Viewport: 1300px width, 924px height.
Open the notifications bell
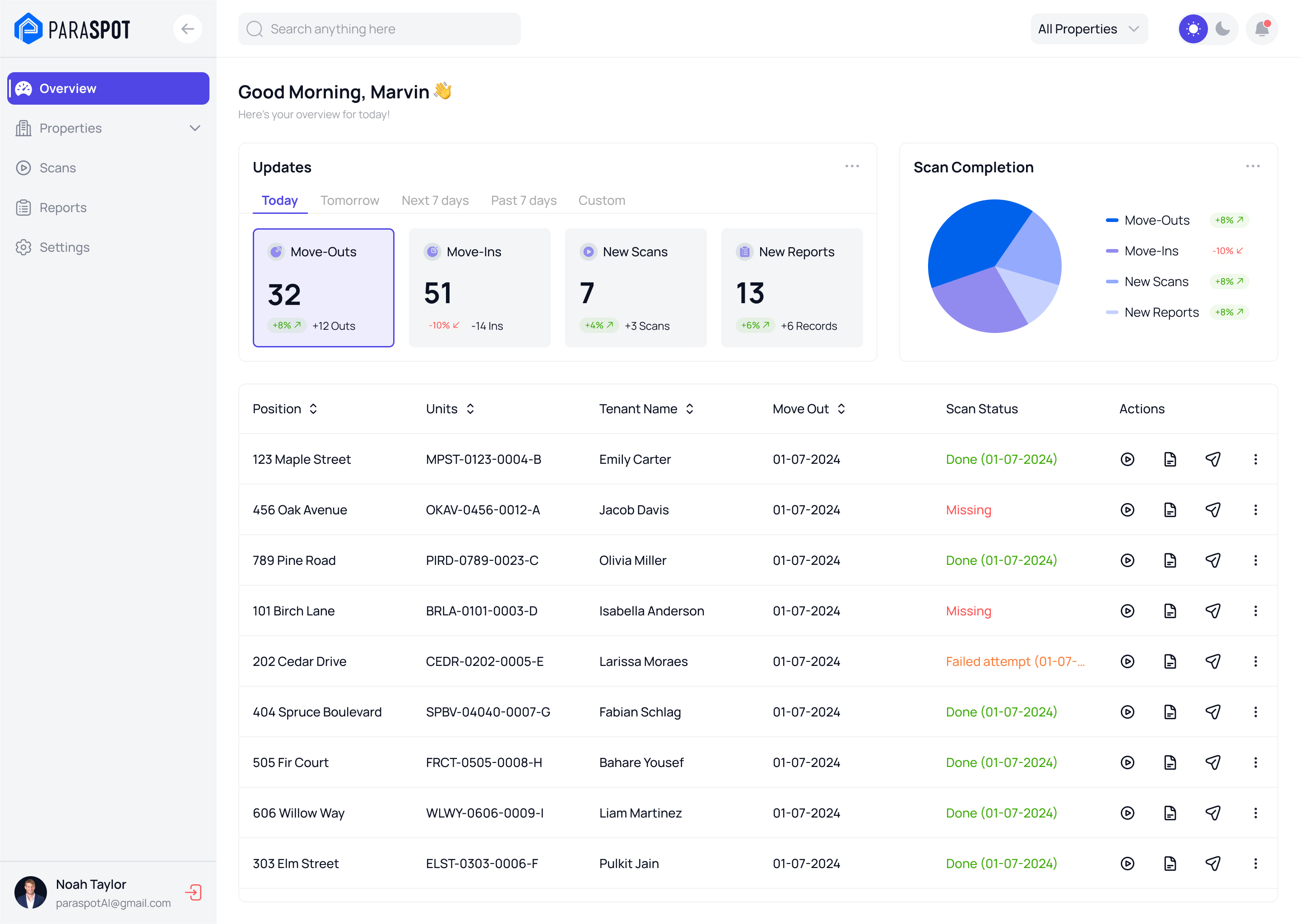click(x=1262, y=28)
